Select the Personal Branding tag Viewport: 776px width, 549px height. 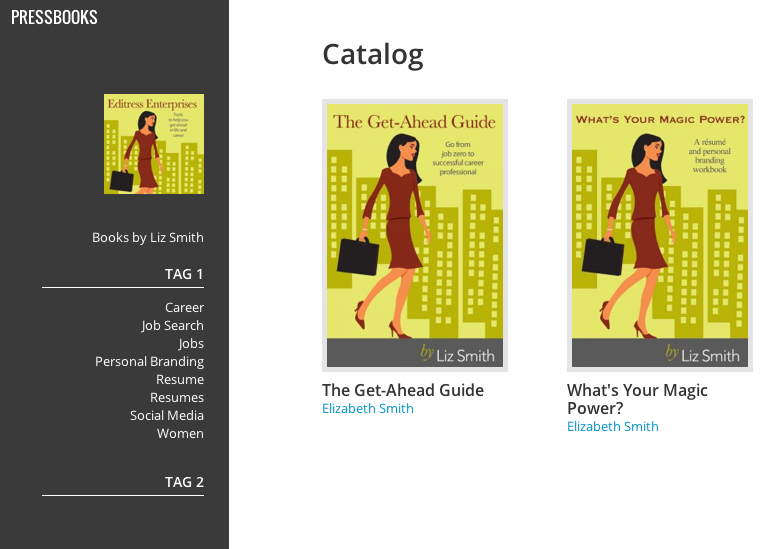(149, 361)
